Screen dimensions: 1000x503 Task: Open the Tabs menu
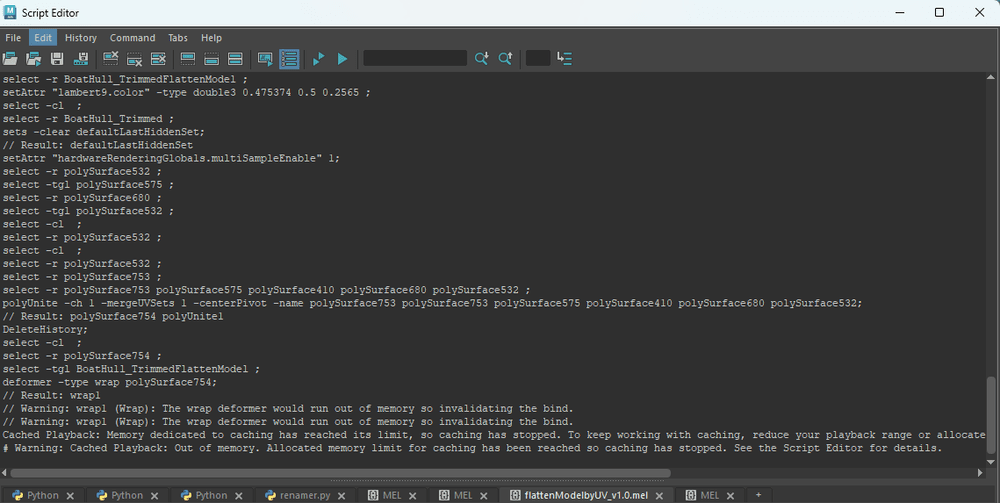pos(178,38)
